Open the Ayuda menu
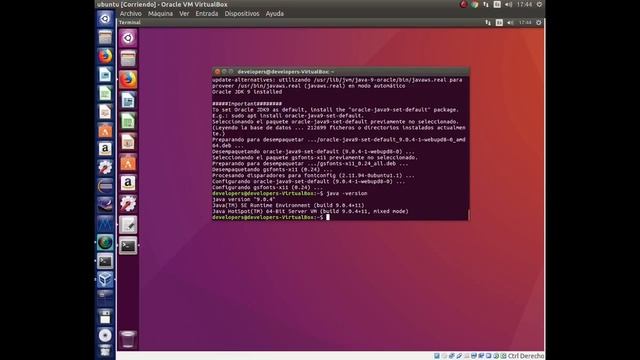This screenshot has height=360, width=640. pyautogui.click(x=274, y=13)
